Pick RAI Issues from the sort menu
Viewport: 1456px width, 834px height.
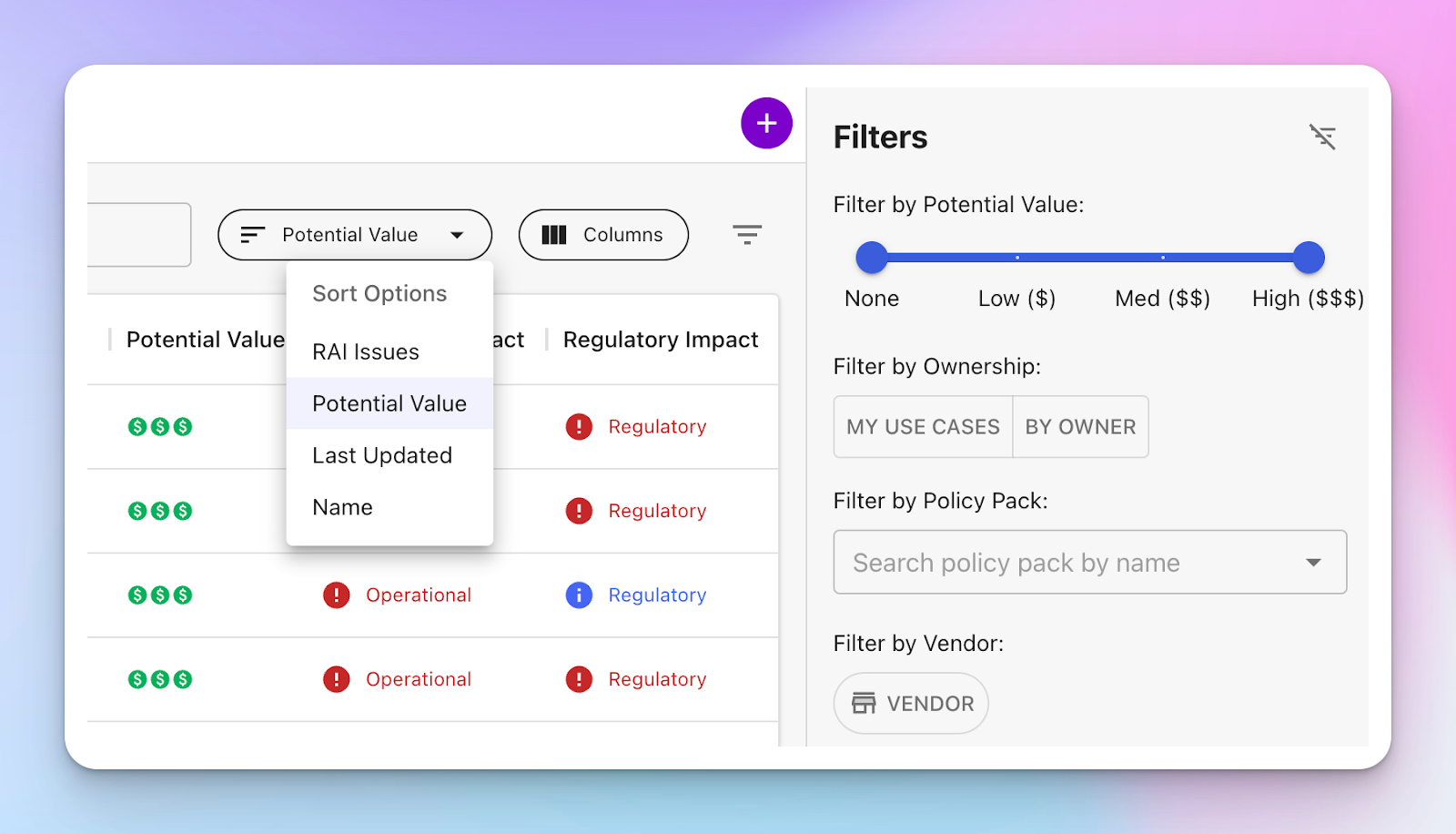(x=365, y=351)
